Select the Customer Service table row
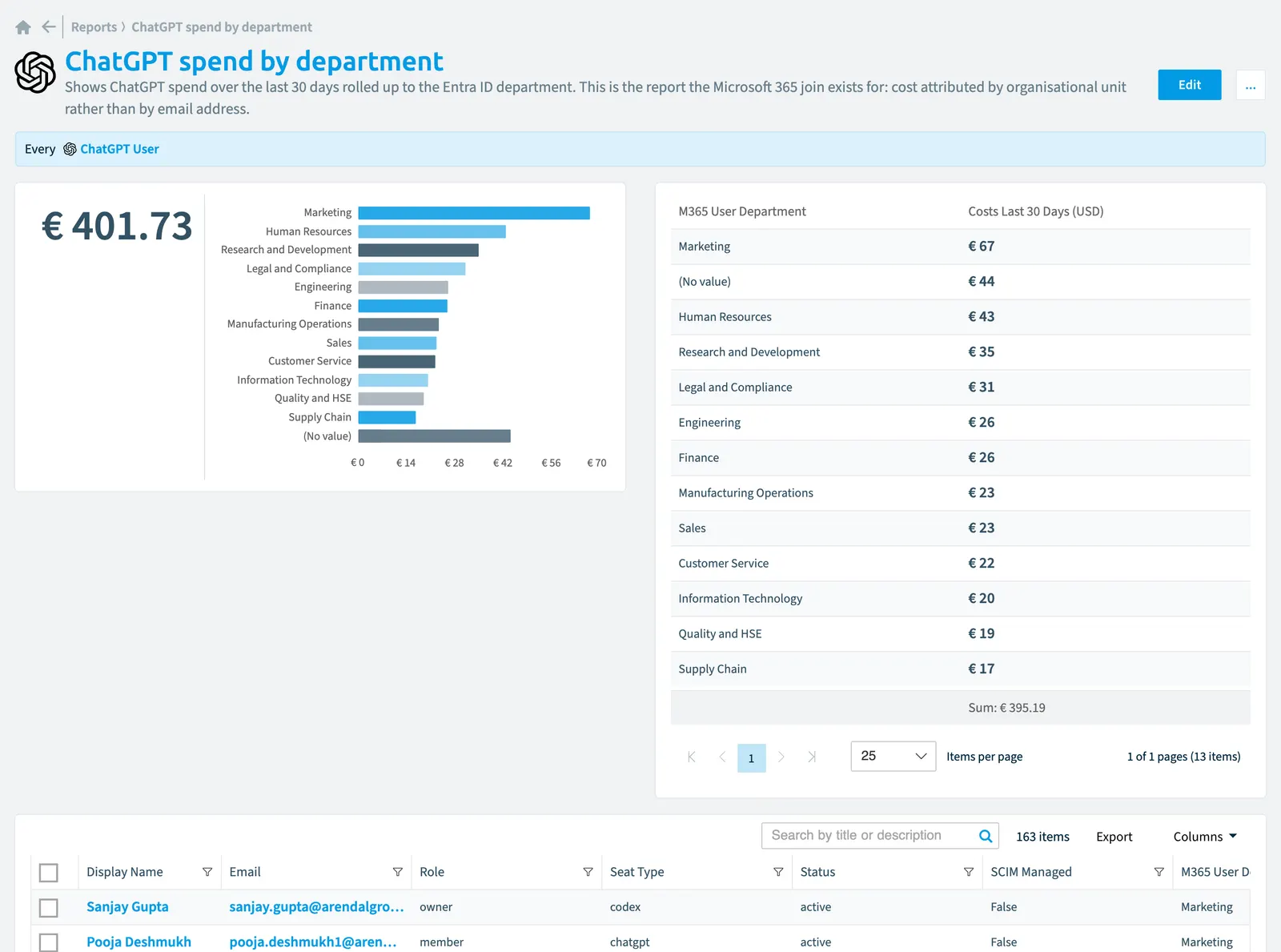The height and width of the screenshot is (952, 1281). coord(961,564)
